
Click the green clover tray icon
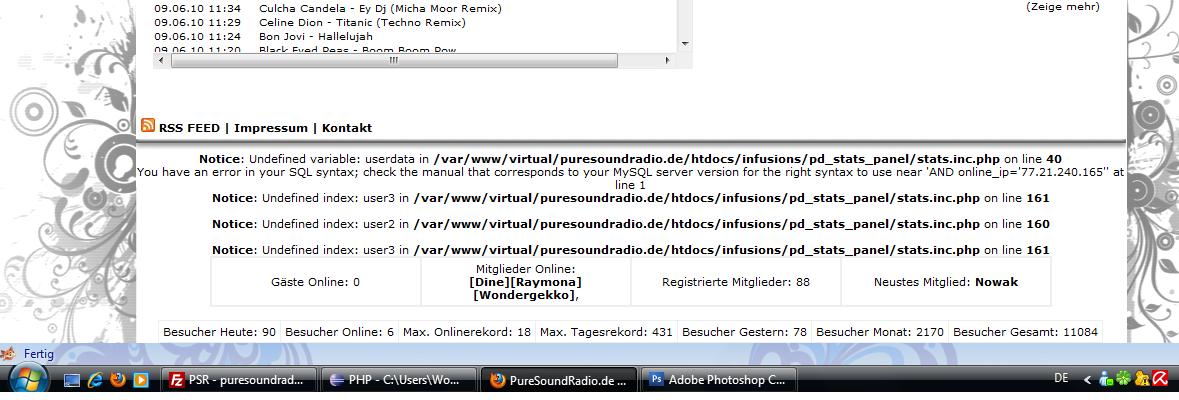pyautogui.click(x=1122, y=379)
